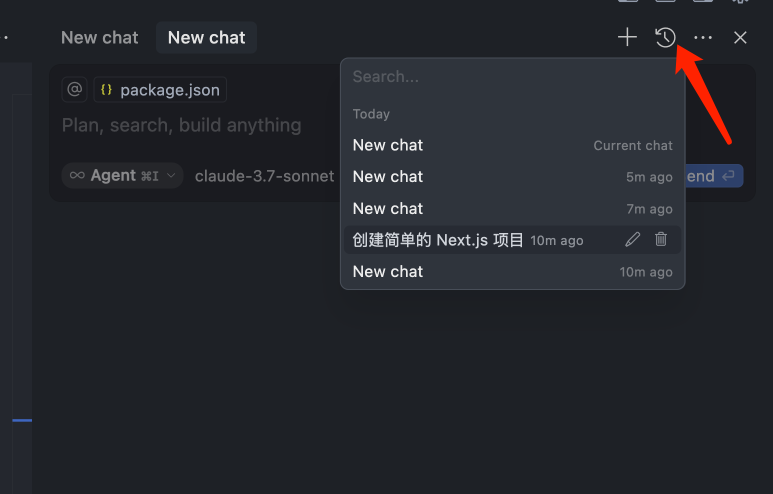Click the @ add context icon
The height and width of the screenshot is (494, 773).
coord(75,90)
